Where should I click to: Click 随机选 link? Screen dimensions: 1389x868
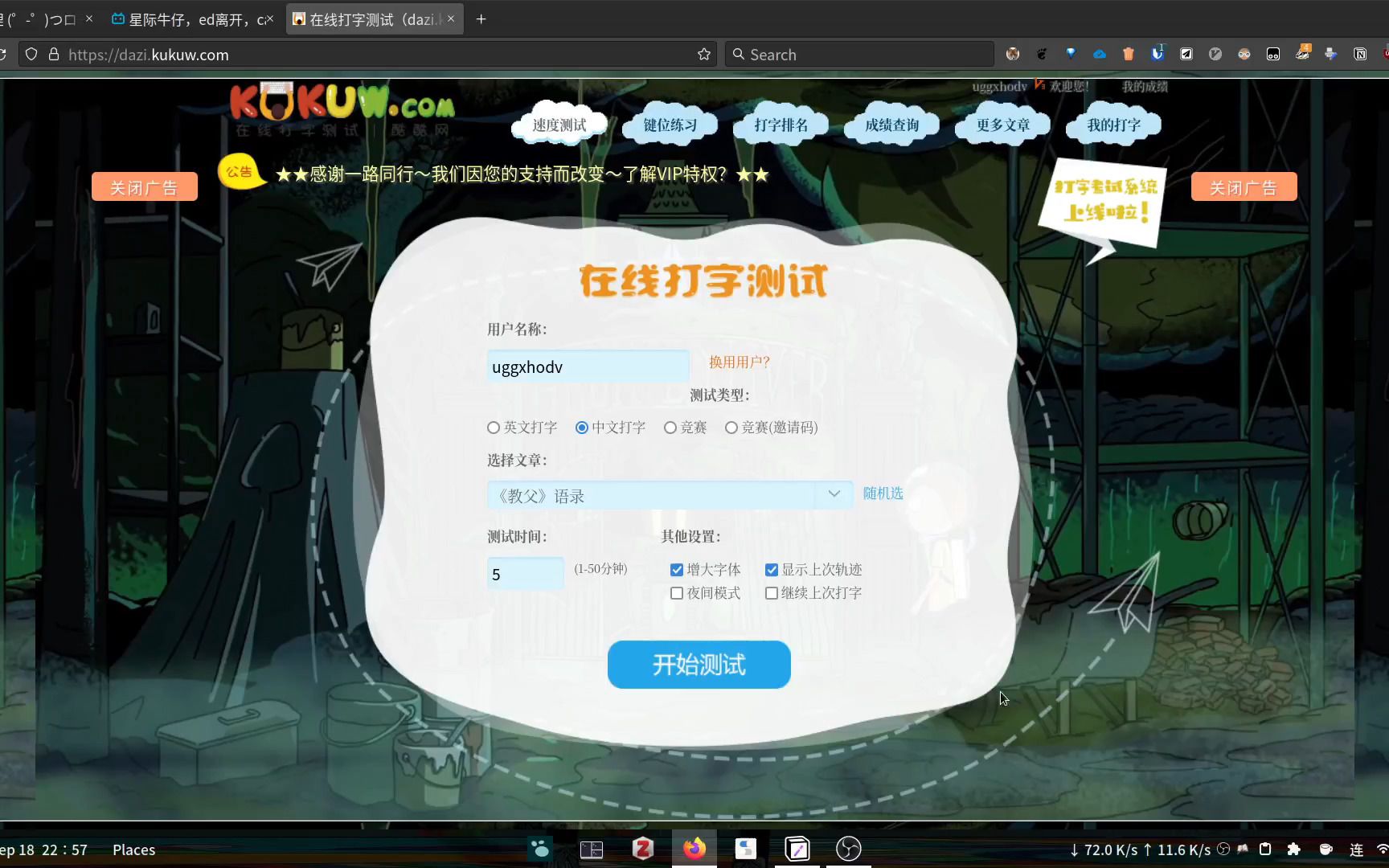point(883,493)
